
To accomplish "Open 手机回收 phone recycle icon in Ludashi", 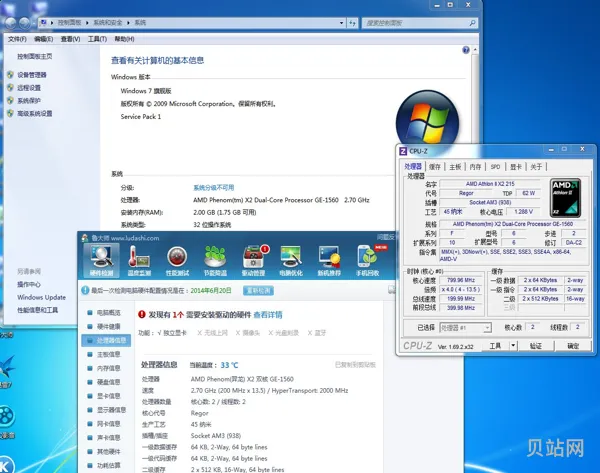I will tap(368, 260).
